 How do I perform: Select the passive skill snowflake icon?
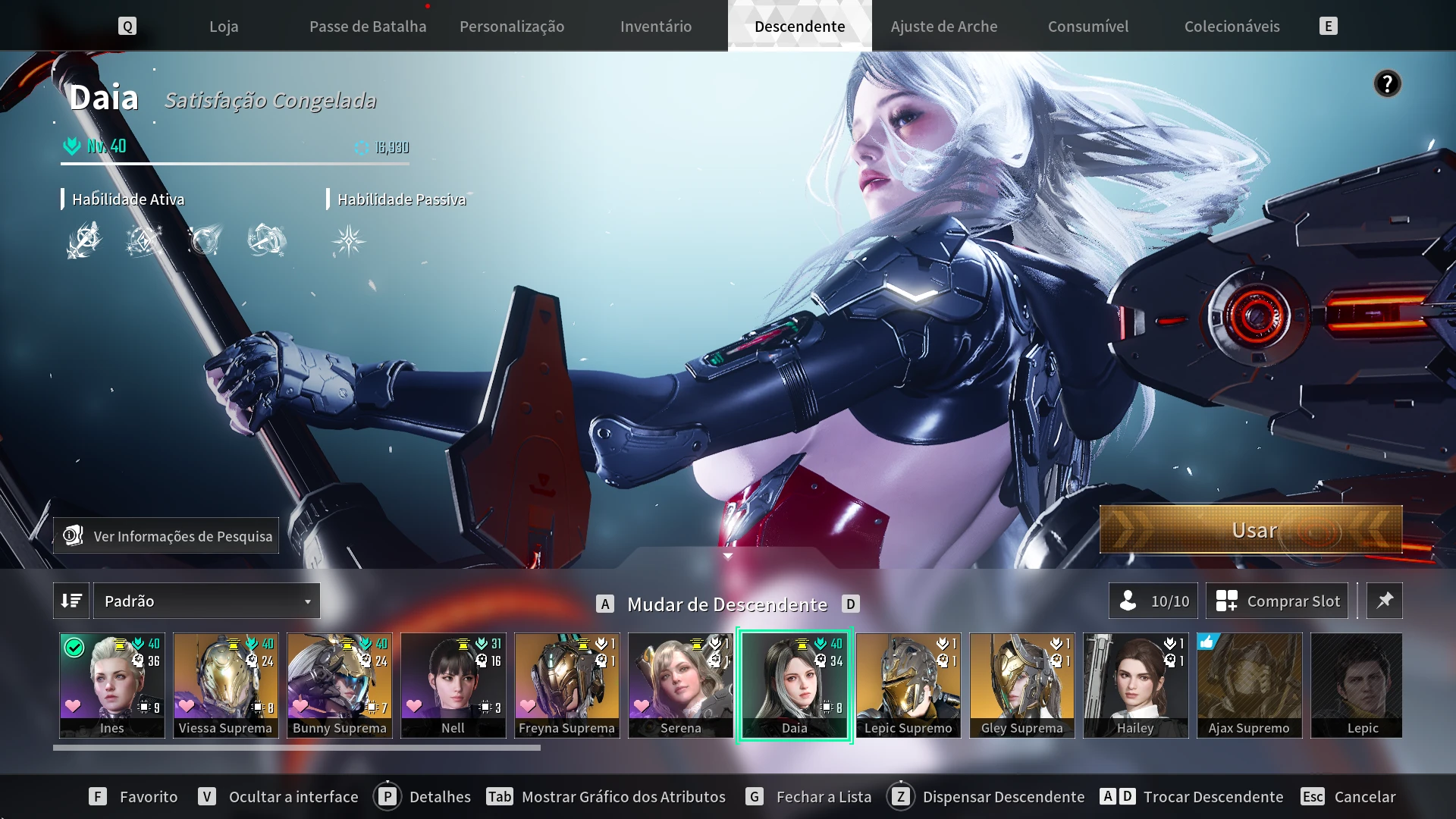click(x=349, y=240)
